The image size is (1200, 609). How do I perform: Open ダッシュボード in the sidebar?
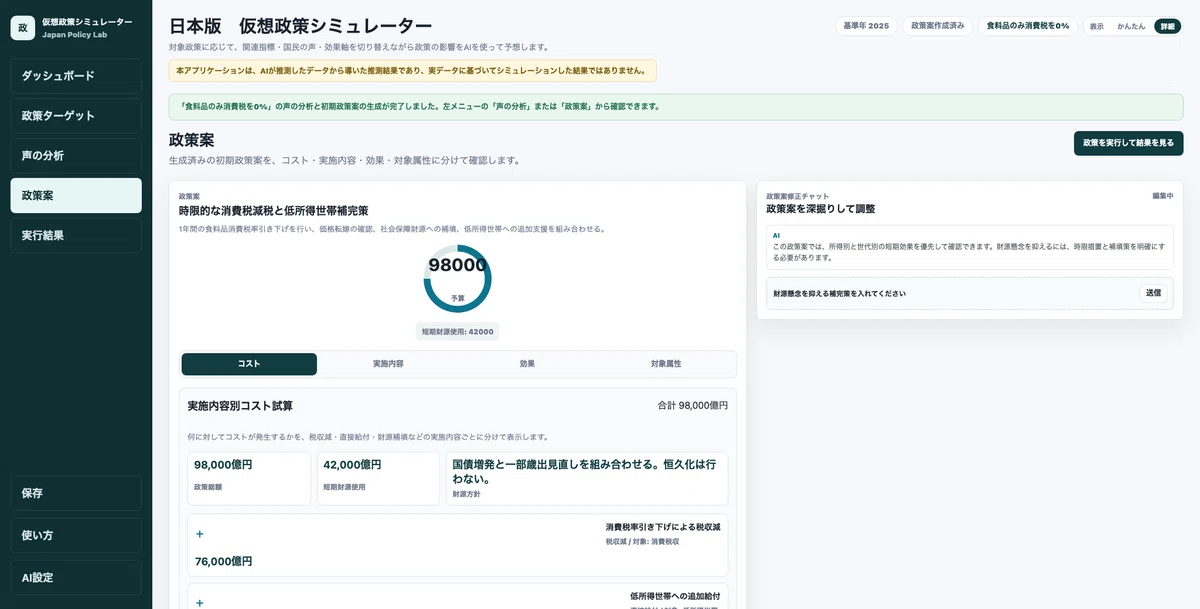pyautogui.click(x=76, y=76)
